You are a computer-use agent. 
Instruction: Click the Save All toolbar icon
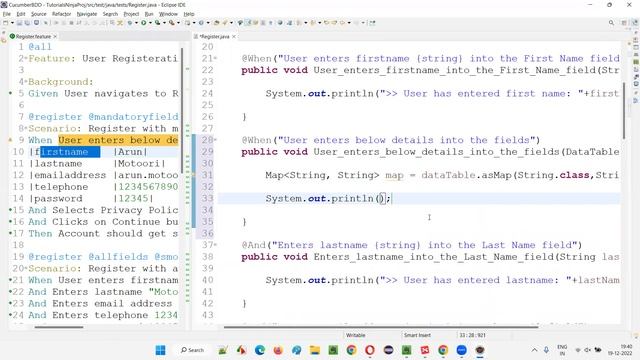pyautogui.click(x=27, y=23)
